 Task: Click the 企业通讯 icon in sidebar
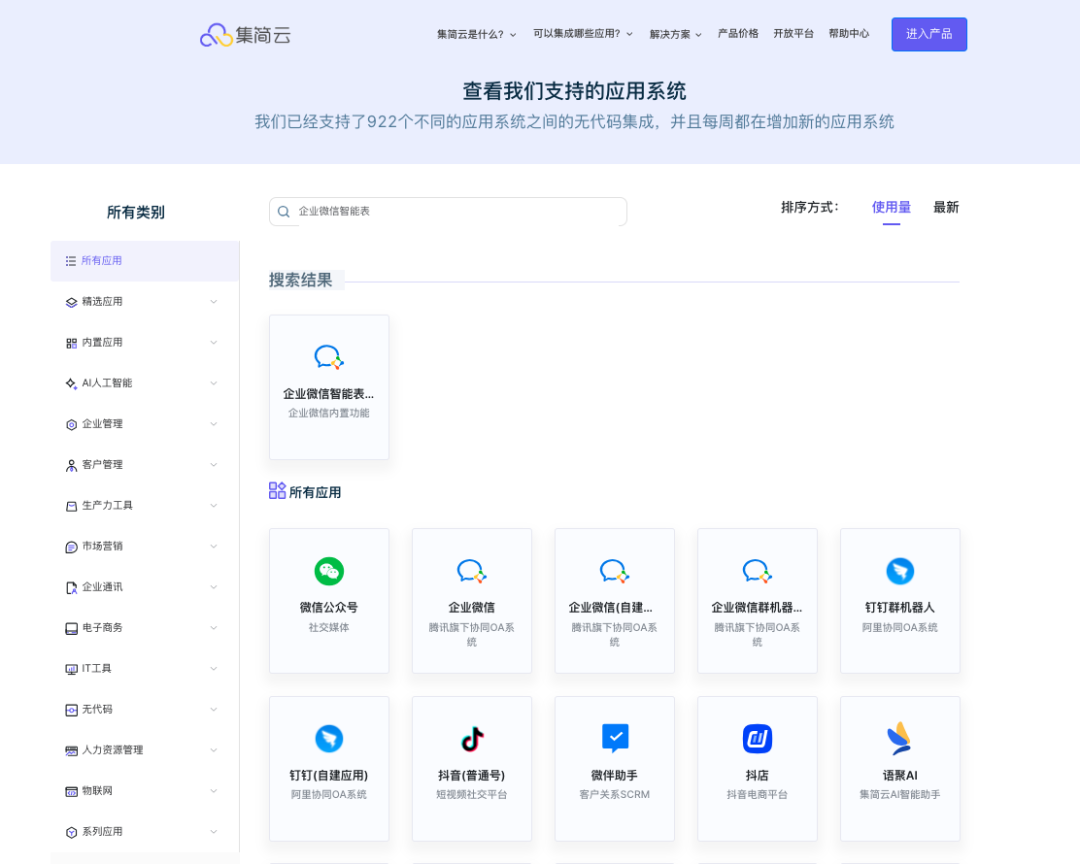coord(71,587)
